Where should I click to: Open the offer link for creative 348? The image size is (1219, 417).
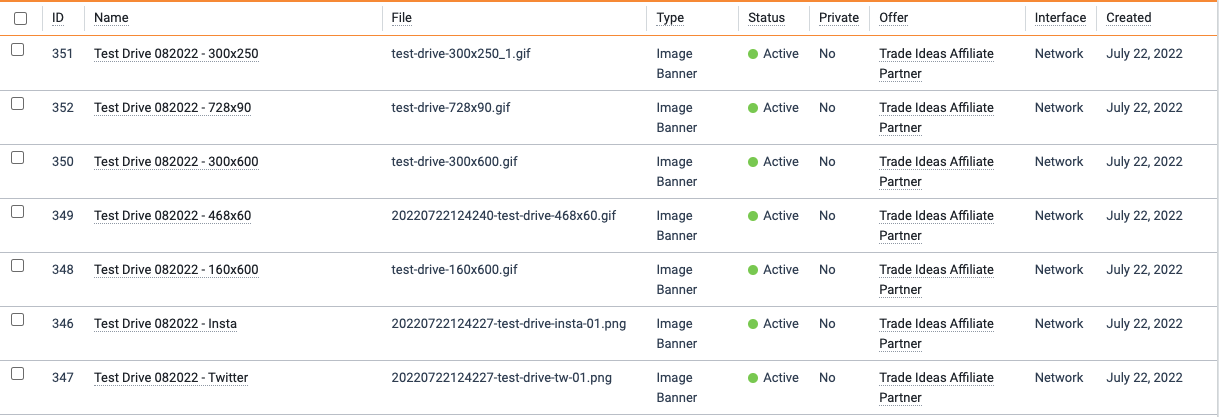coord(936,280)
